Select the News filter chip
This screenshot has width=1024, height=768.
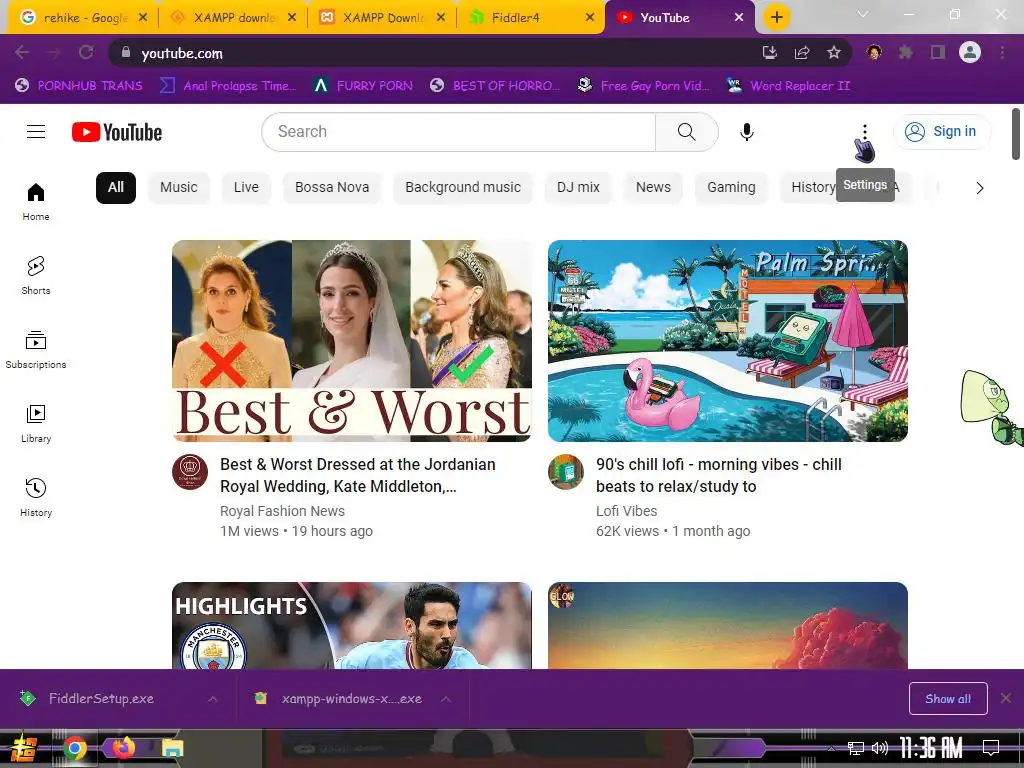point(653,187)
